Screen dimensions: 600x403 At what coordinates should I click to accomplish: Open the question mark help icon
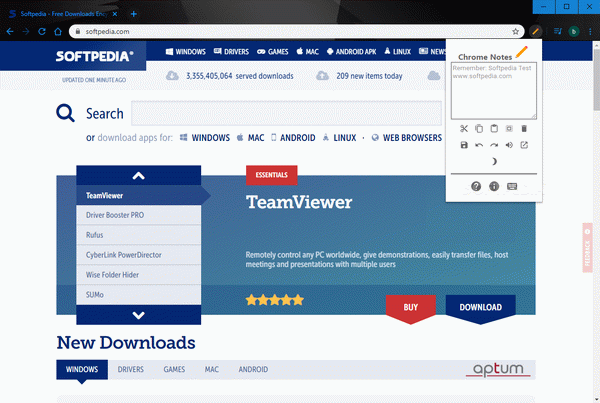coord(476,186)
